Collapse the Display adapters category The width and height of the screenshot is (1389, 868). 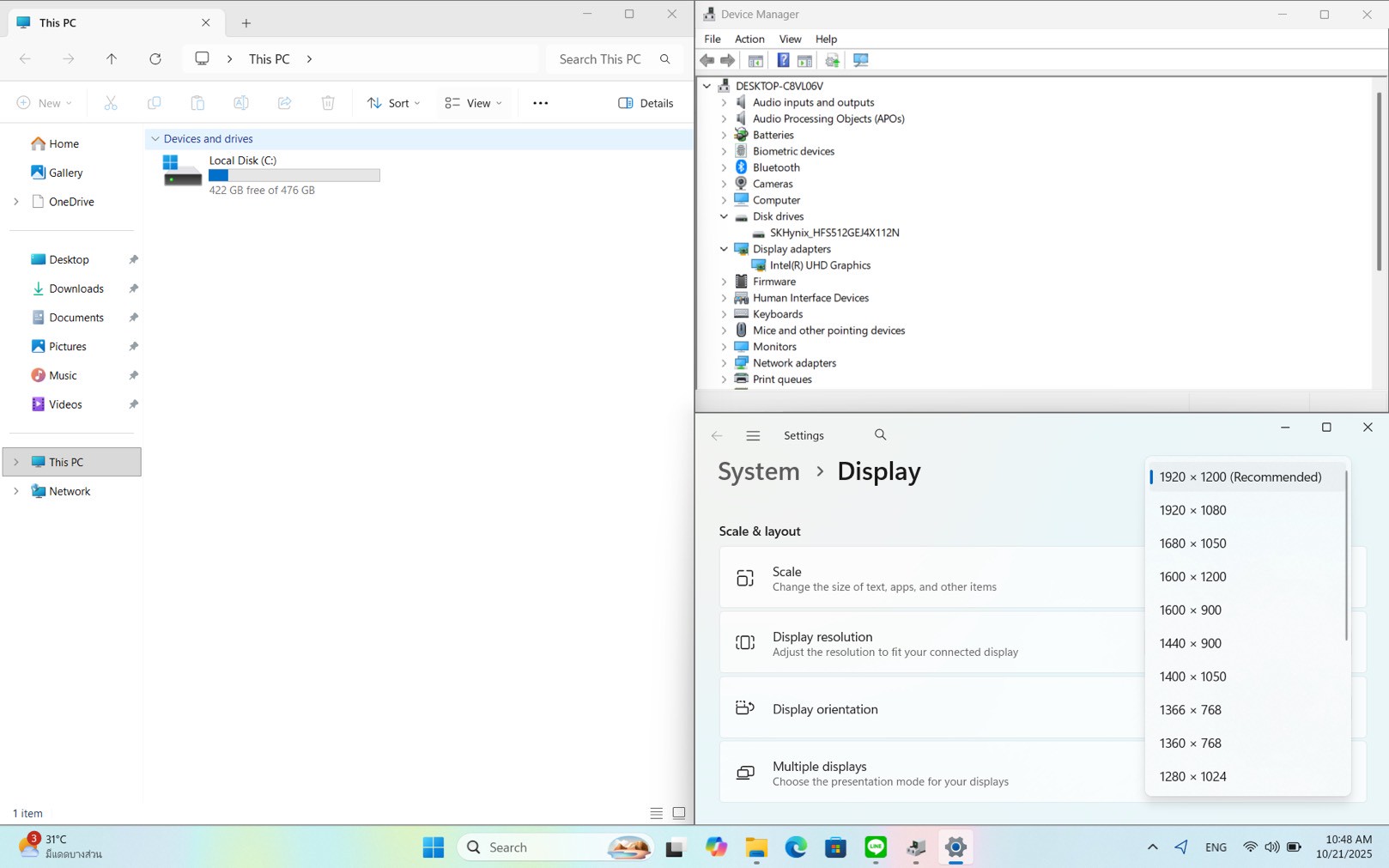tap(724, 249)
